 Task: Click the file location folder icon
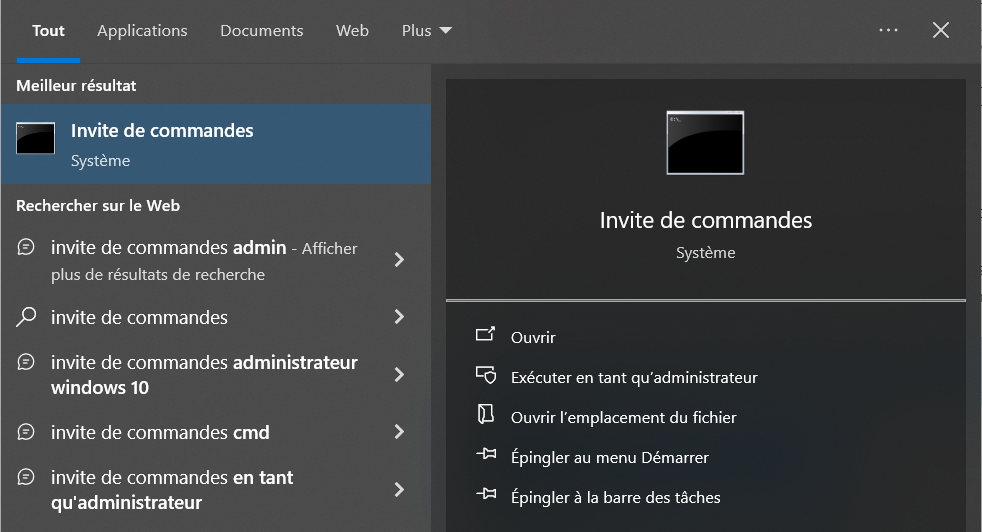pos(485,416)
